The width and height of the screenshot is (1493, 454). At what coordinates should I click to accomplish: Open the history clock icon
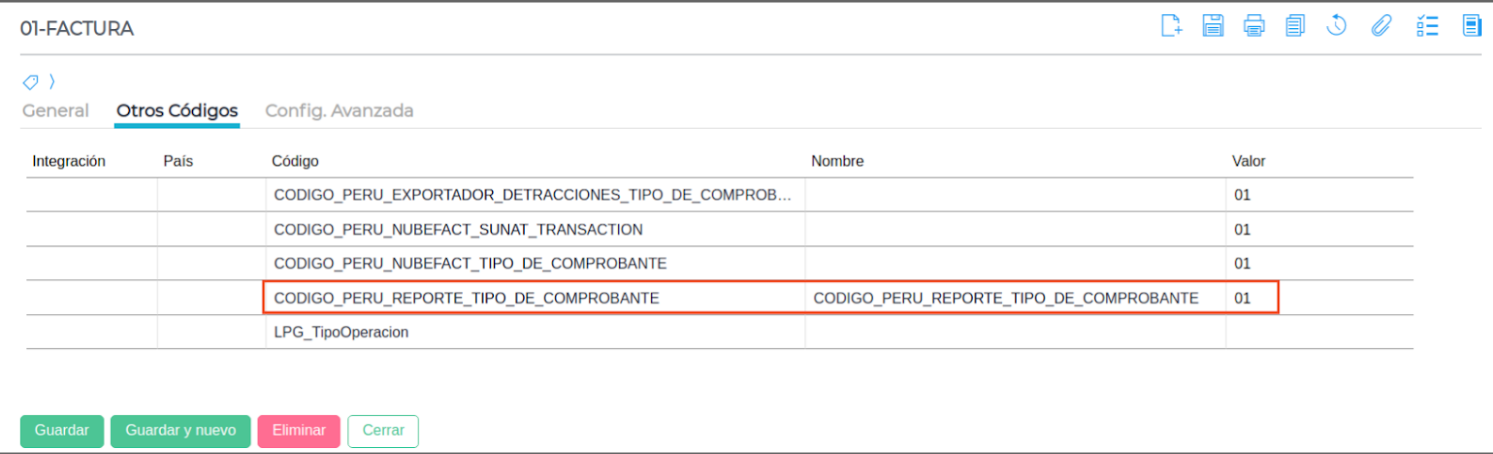pyautogui.click(x=1337, y=26)
